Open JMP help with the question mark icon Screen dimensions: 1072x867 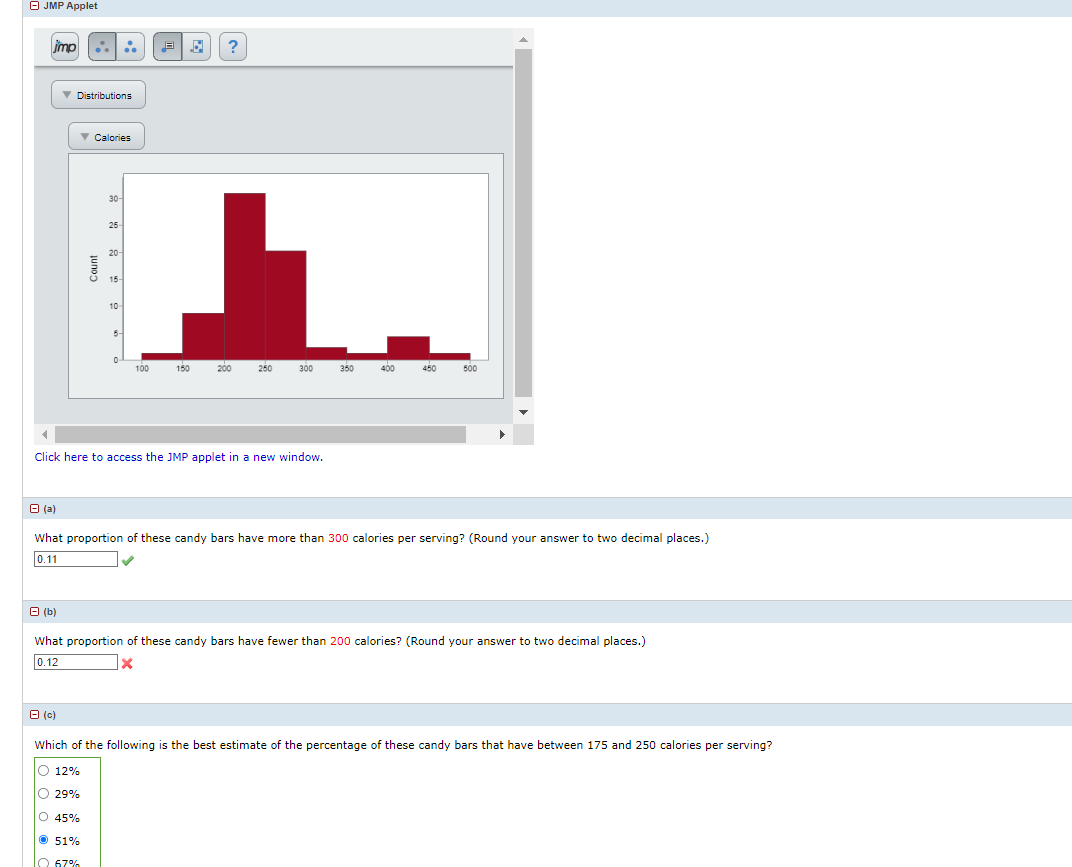[232, 46]
